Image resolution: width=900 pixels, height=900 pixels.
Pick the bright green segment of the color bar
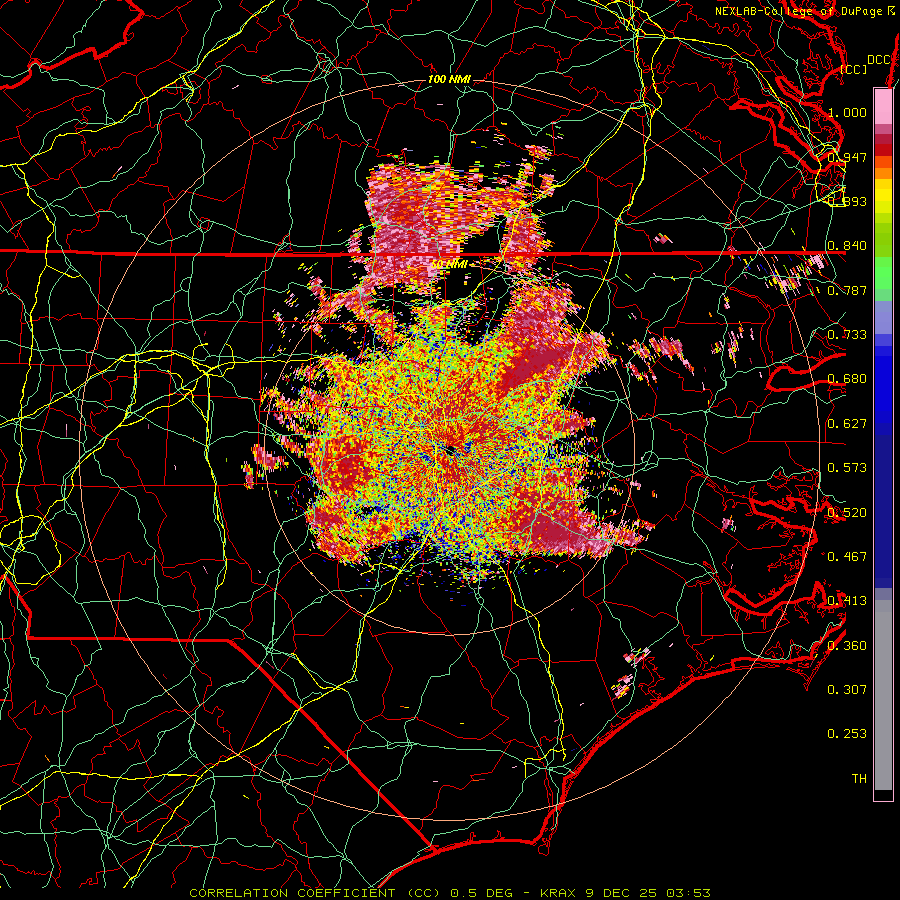[x=883, y=273]
